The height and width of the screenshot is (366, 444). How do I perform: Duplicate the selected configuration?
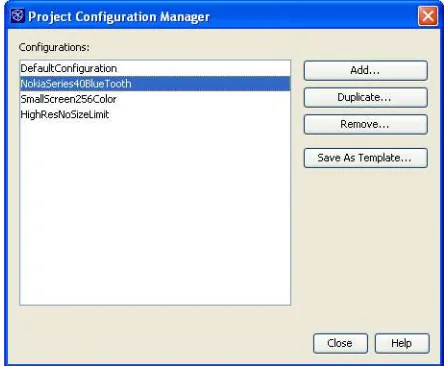coord(365,97)
